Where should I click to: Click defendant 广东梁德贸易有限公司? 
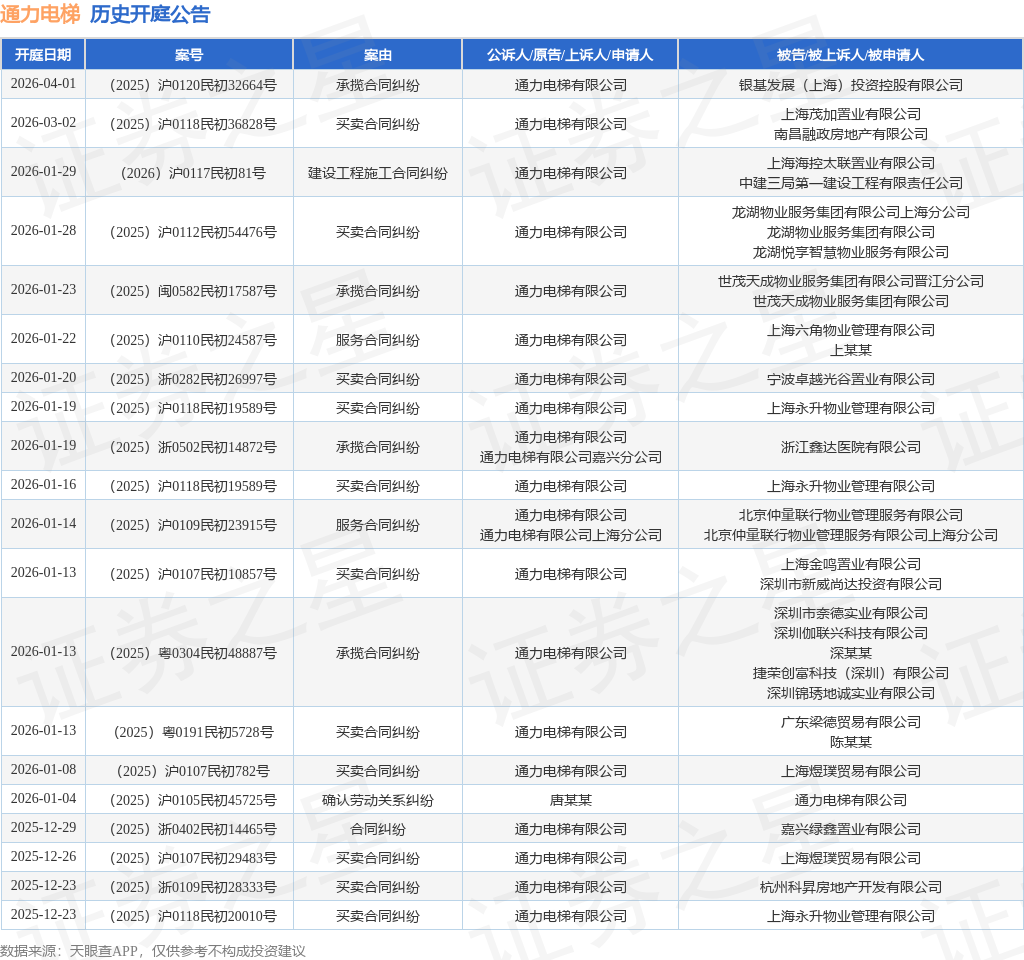pyautogui.click(x=850, y=722)
